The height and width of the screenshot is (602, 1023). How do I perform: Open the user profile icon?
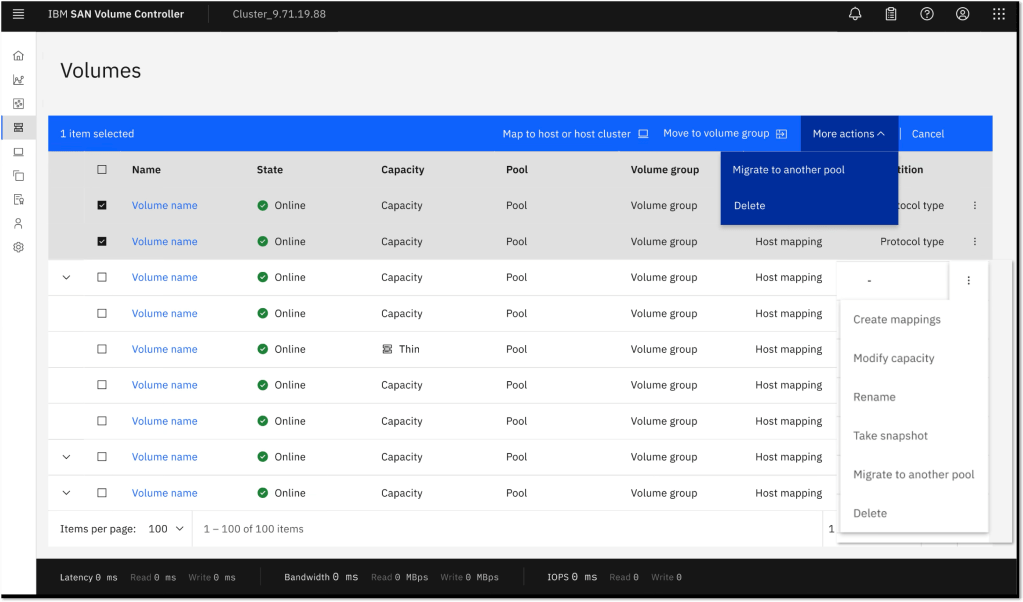963,14
